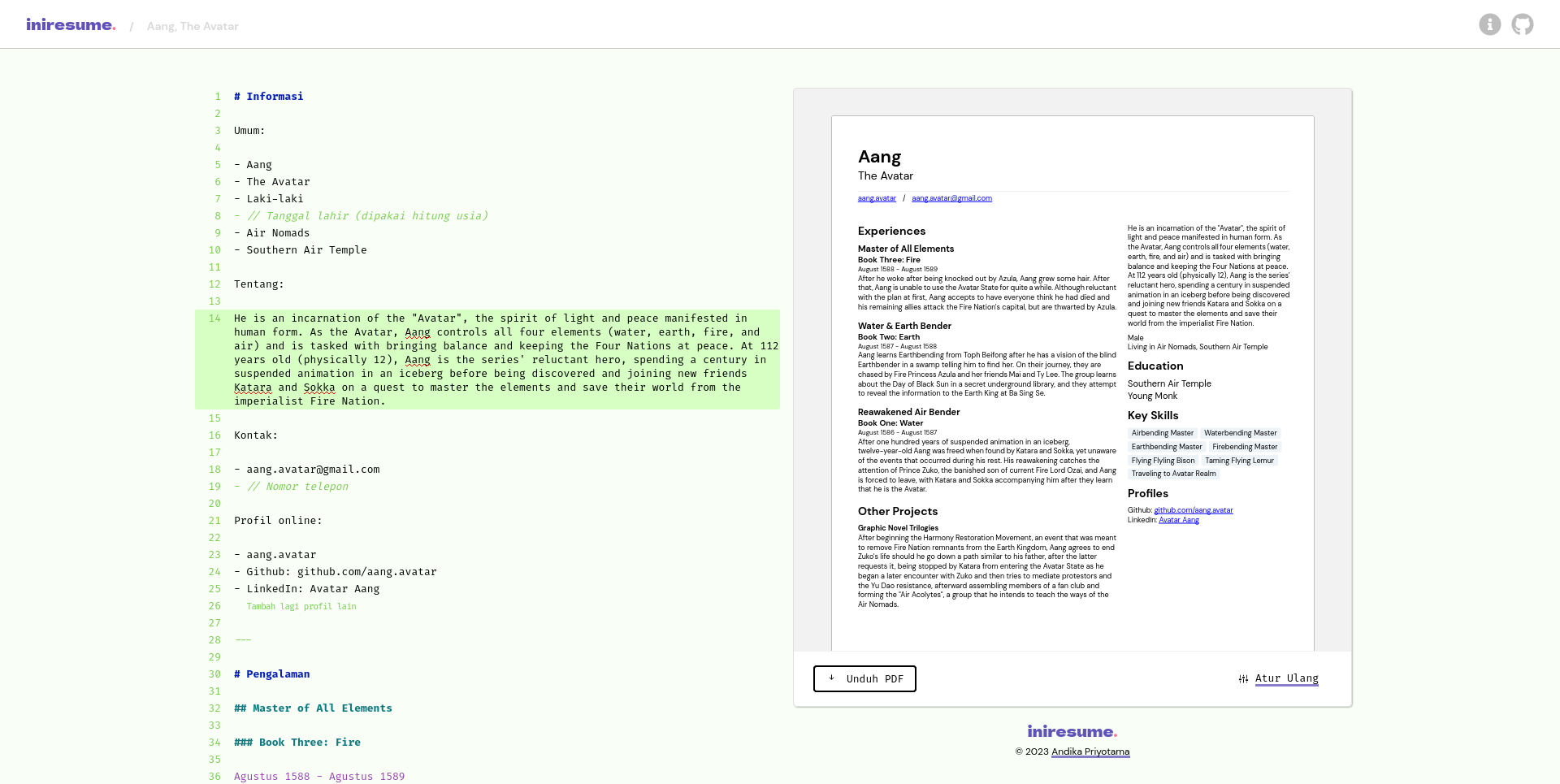Click the download arrow icon on Unduh PDF
This screenshot has height=784, width=1560.
pyautogui.click(x=831, y=678)
